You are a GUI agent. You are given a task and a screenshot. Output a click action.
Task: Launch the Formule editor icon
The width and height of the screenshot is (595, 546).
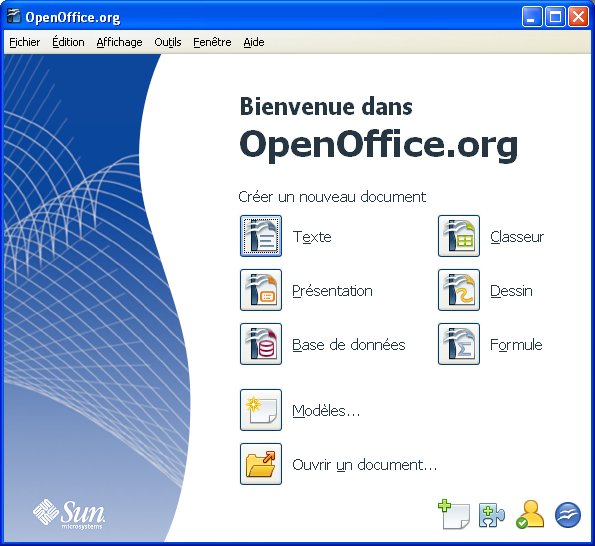459,344
